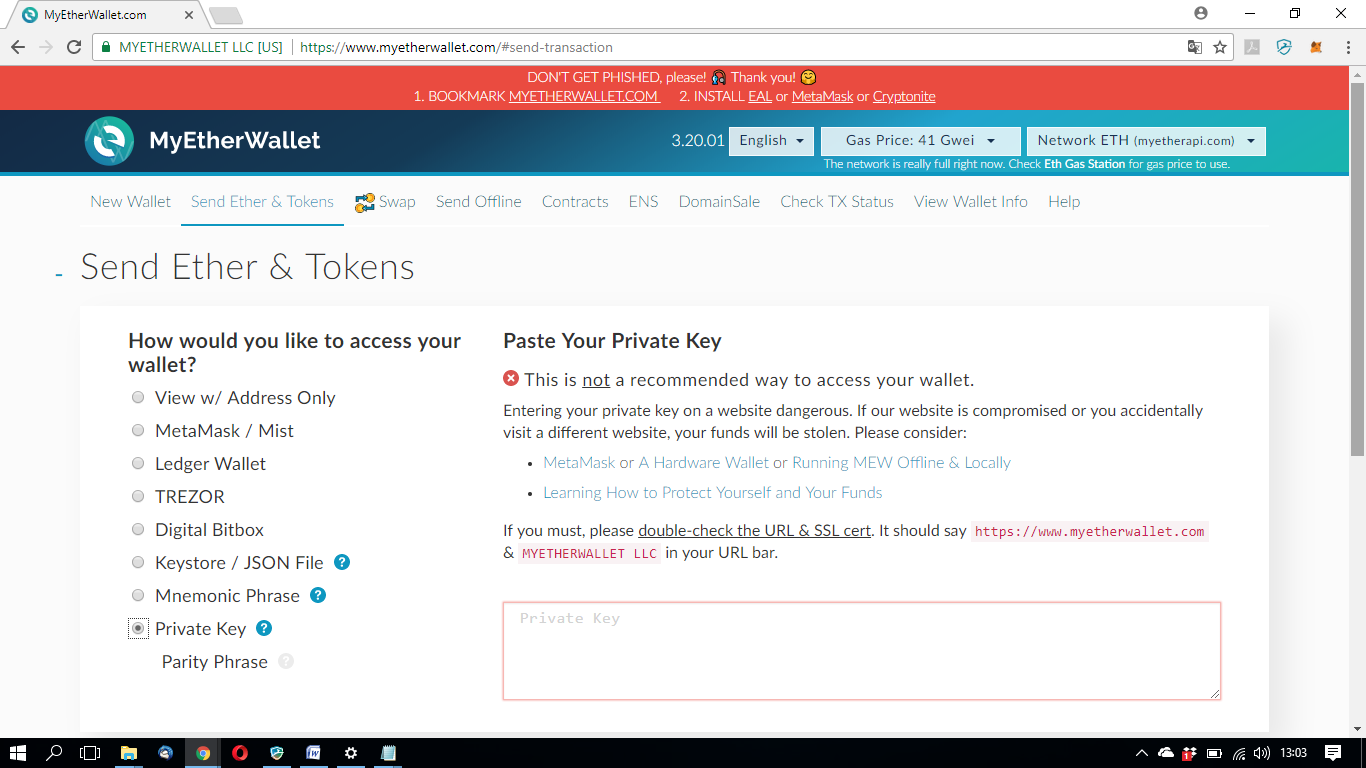Screen dimensions: 1366x768
Task: Click into the Private Key text area
Action: pyautogui.click(x=862, y=651)
